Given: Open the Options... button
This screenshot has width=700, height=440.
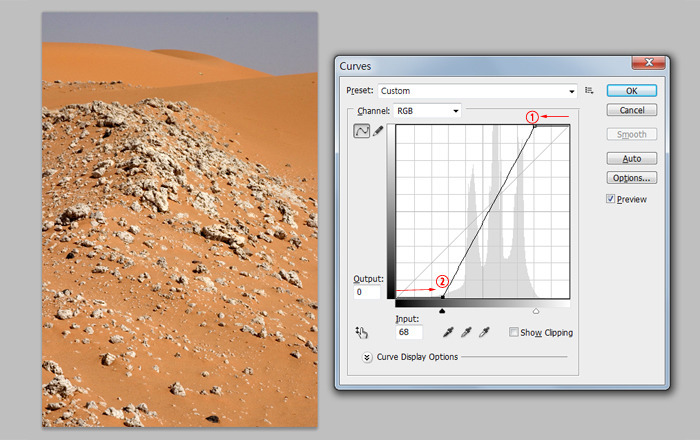Looking at the screenshot, I should pos(632,178).
